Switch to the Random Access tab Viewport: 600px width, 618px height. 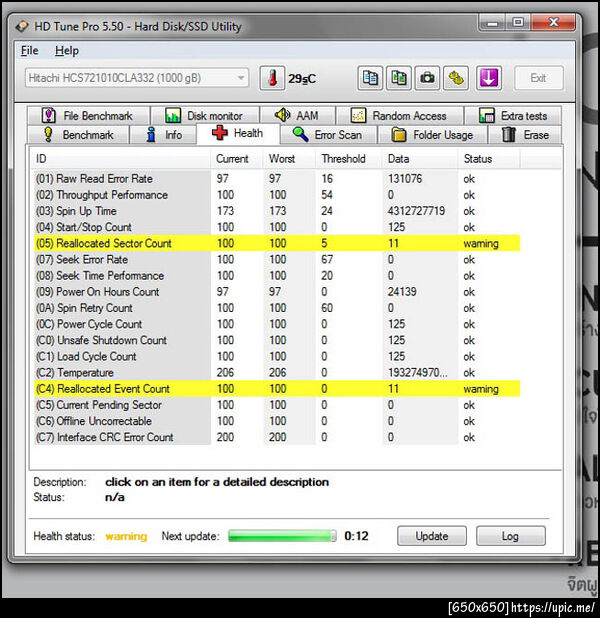click(399, 115)
